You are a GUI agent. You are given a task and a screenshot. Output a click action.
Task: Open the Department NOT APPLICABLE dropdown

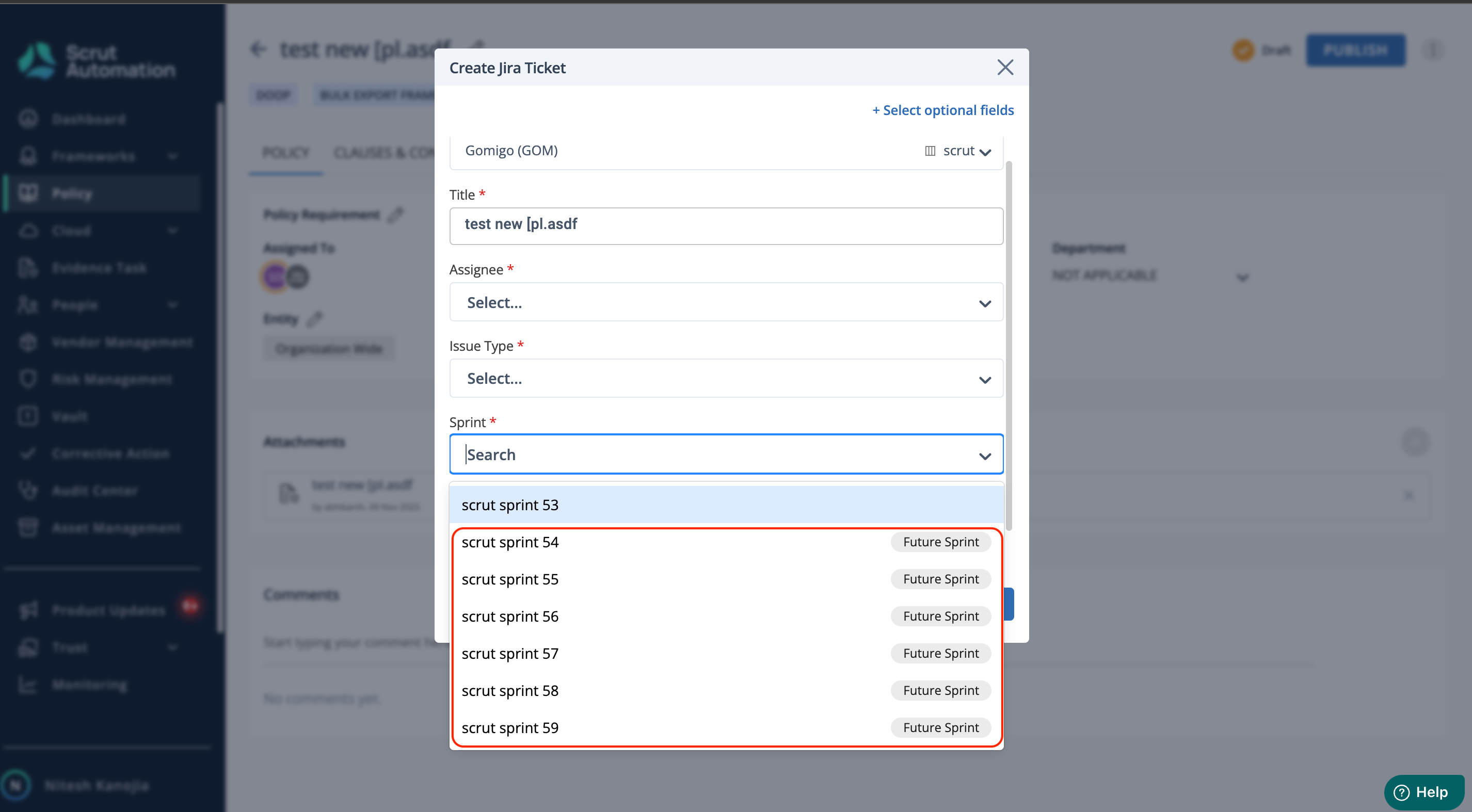tap(1150, 276)
